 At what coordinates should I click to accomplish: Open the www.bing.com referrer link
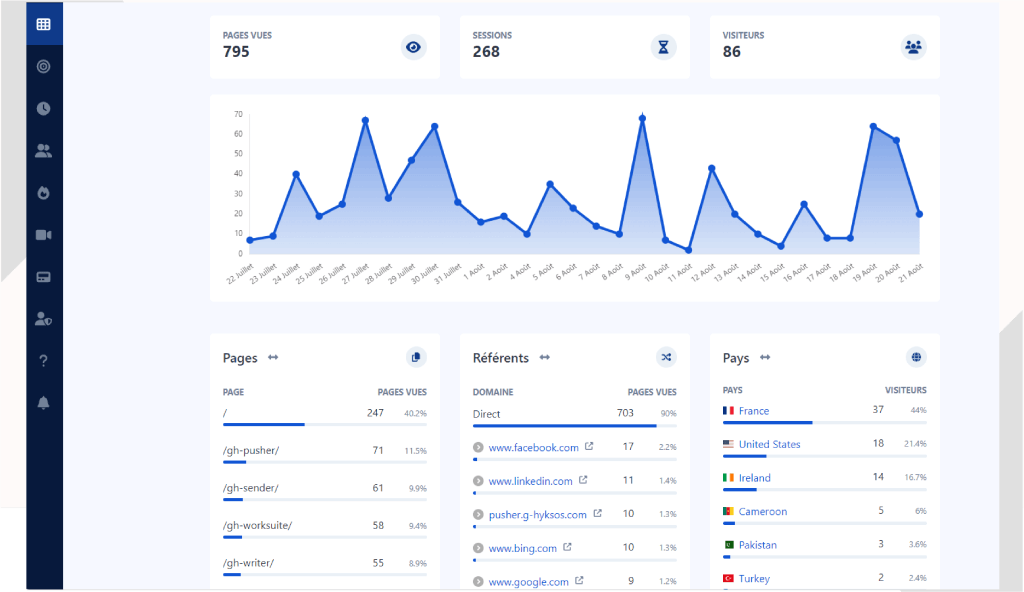click(x=522, y=548)
